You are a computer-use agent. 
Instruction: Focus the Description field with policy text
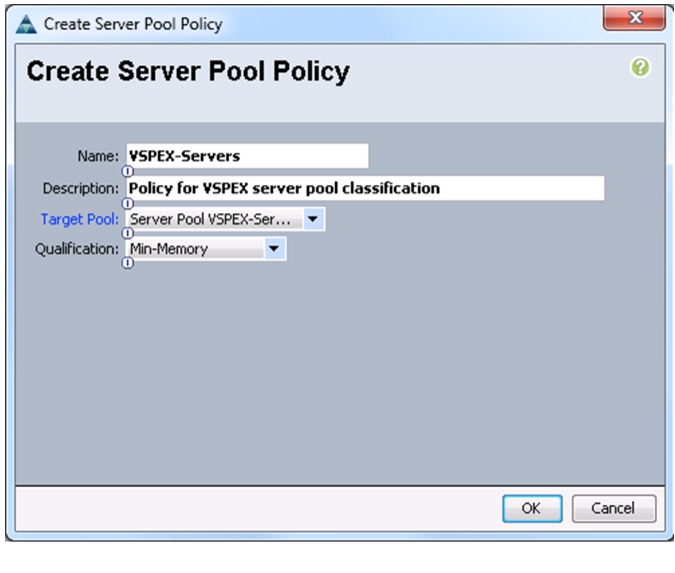point(365,188)
